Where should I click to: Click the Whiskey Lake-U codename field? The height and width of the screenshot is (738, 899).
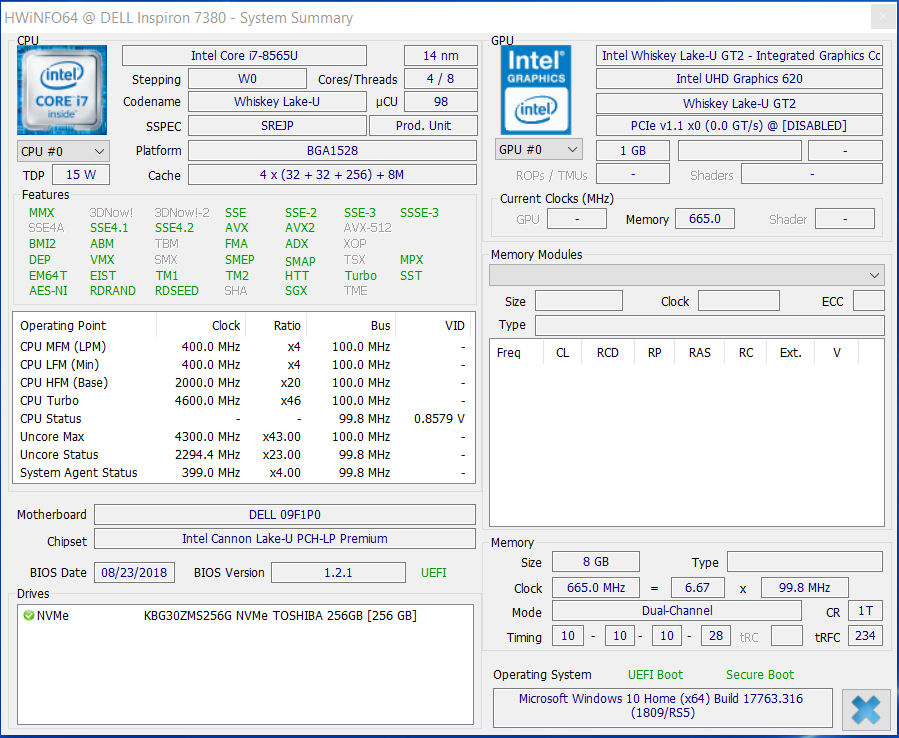coord(277,102)
